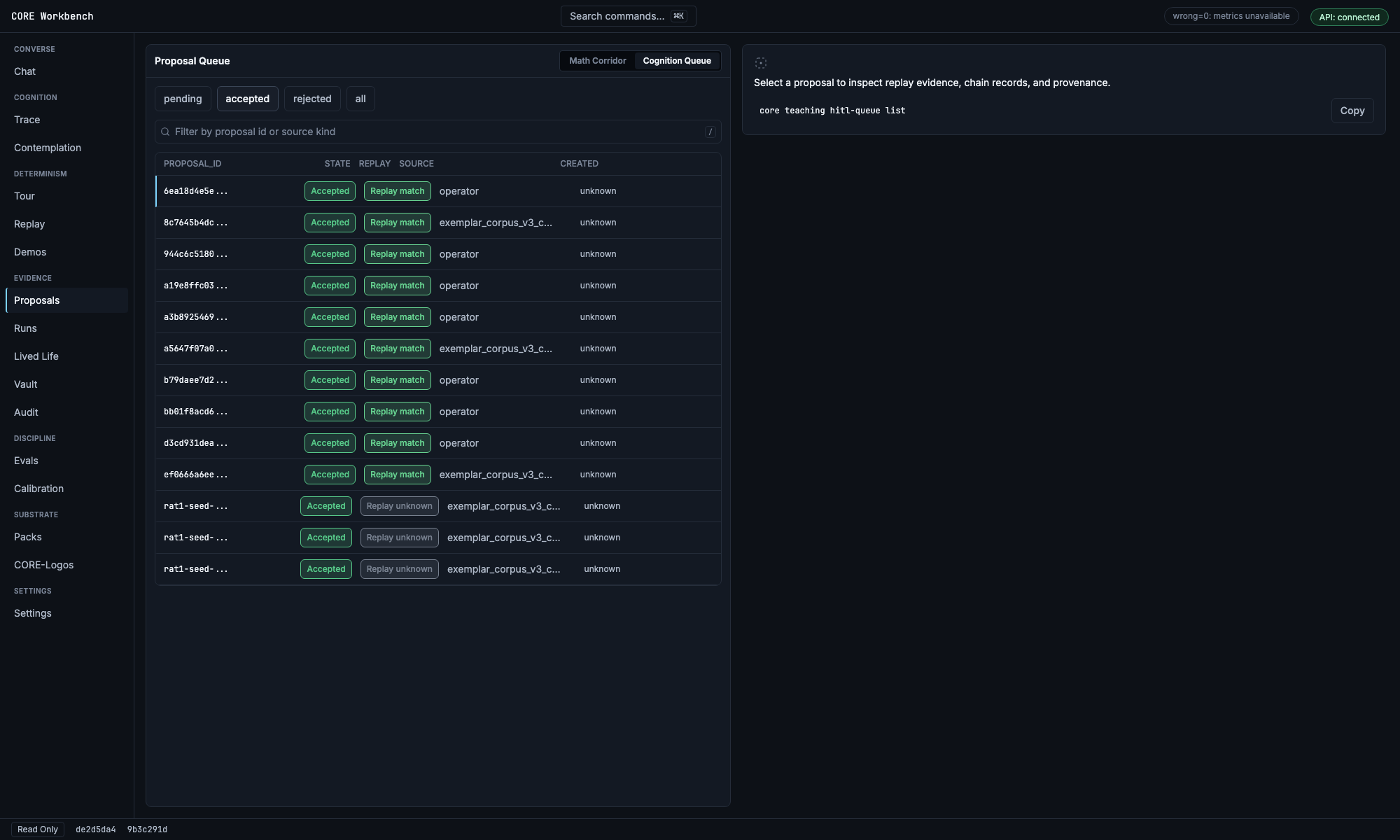
Task: Select the accepted filter tab
Action: point(247,99)
